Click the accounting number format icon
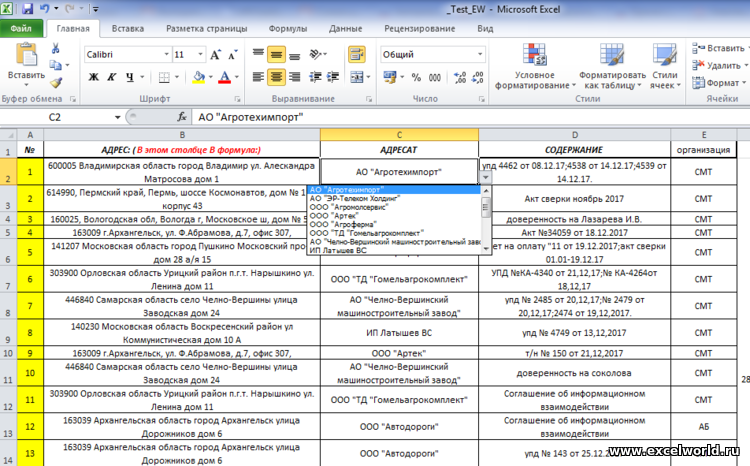750x466 pixels. pos(390,77)
